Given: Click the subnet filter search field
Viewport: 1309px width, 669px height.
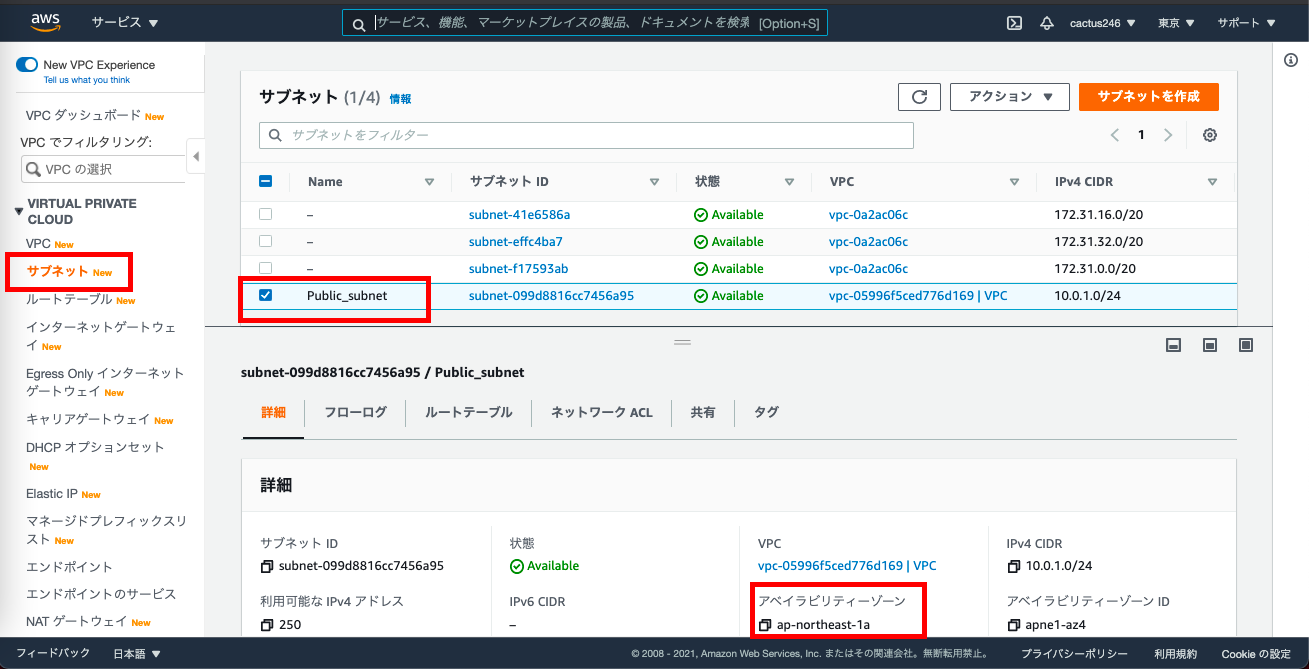Looking at the screenshot, I should [585, 134].
